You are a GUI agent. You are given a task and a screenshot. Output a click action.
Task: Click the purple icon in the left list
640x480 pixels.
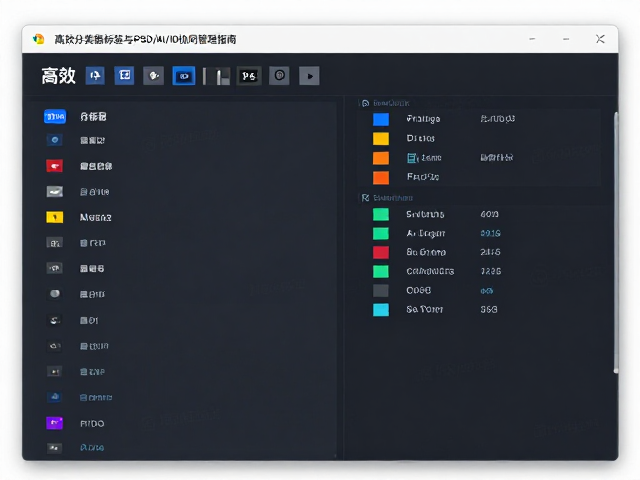pos(54,423)
